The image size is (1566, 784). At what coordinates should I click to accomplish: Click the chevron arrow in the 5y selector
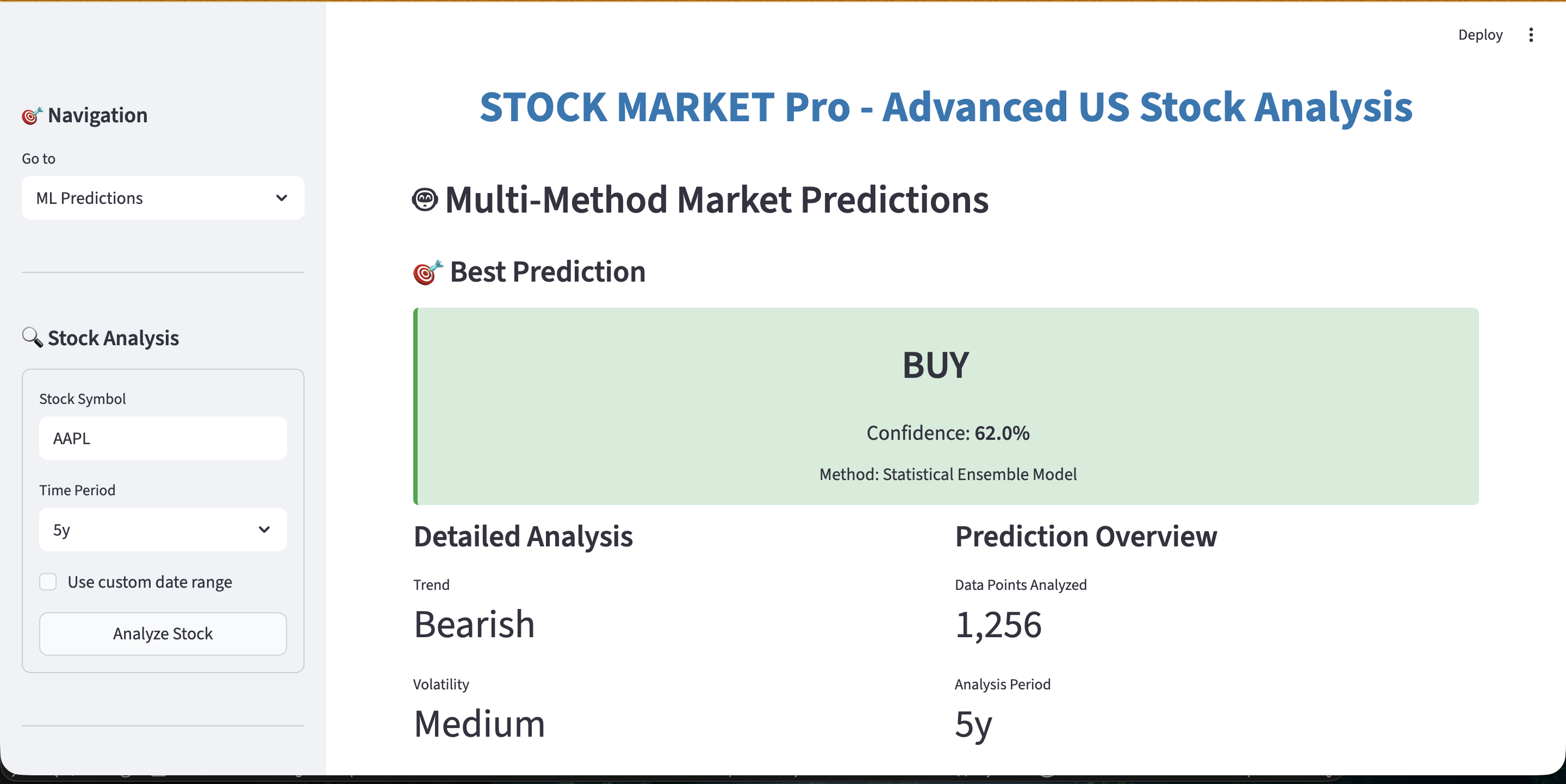[264, 530]
